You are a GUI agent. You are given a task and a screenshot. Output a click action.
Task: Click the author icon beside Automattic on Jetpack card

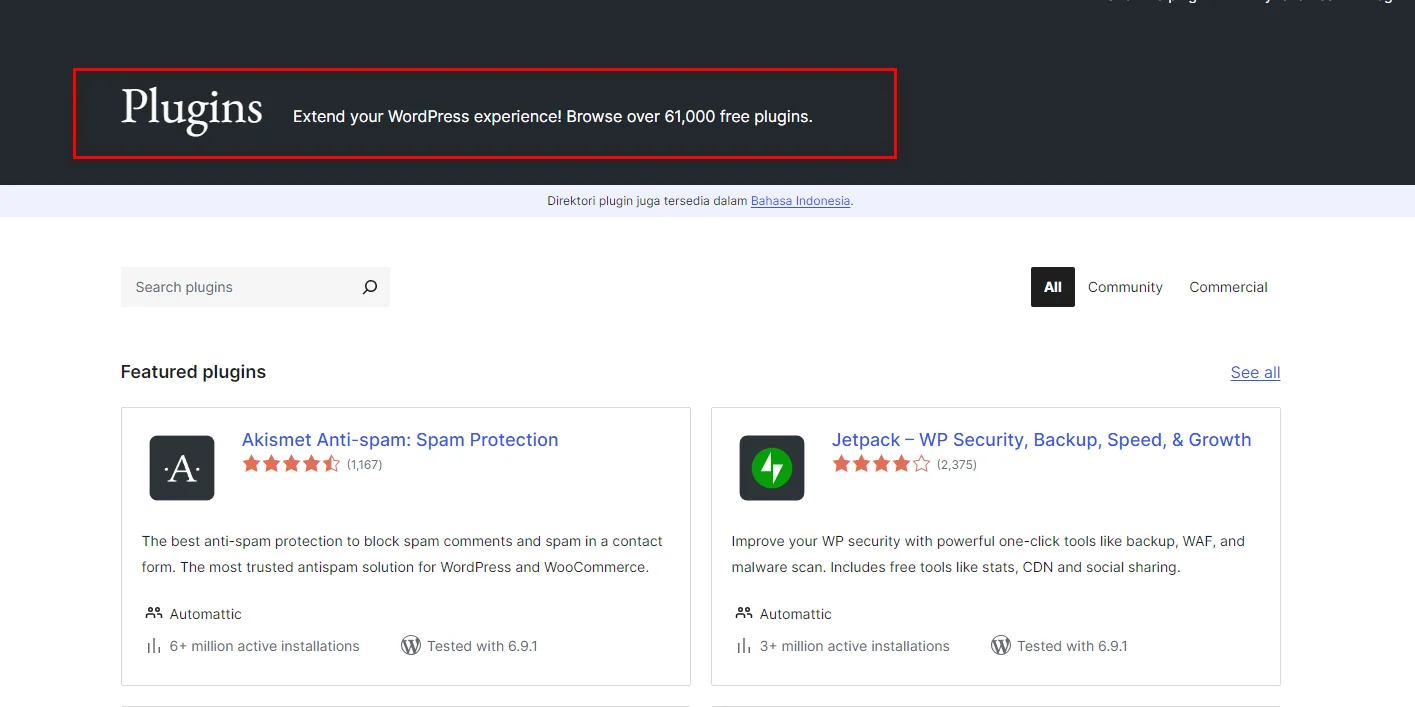coord(744,613)
